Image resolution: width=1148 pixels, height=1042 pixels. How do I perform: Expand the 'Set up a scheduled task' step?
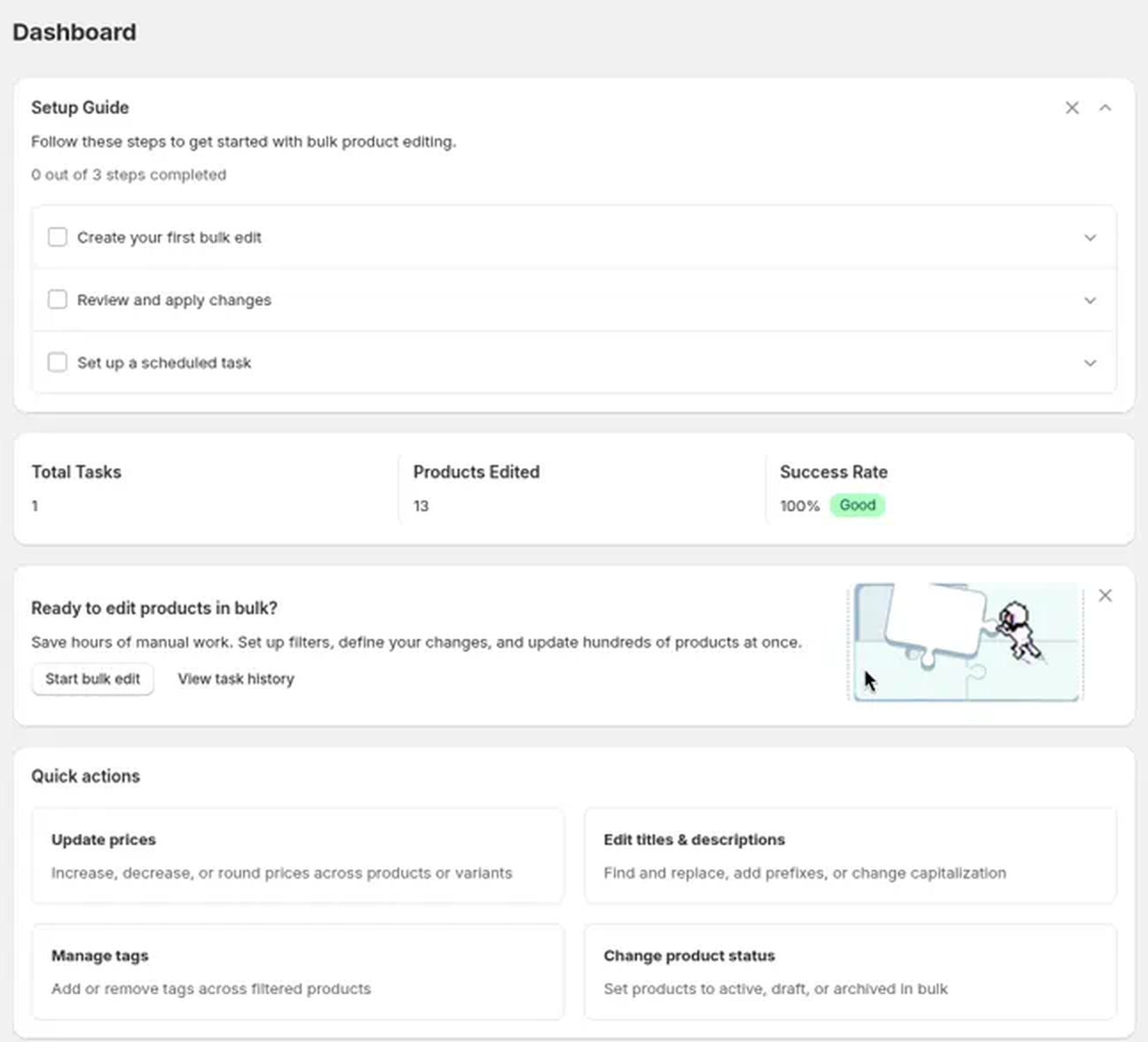pos(1090,363)
